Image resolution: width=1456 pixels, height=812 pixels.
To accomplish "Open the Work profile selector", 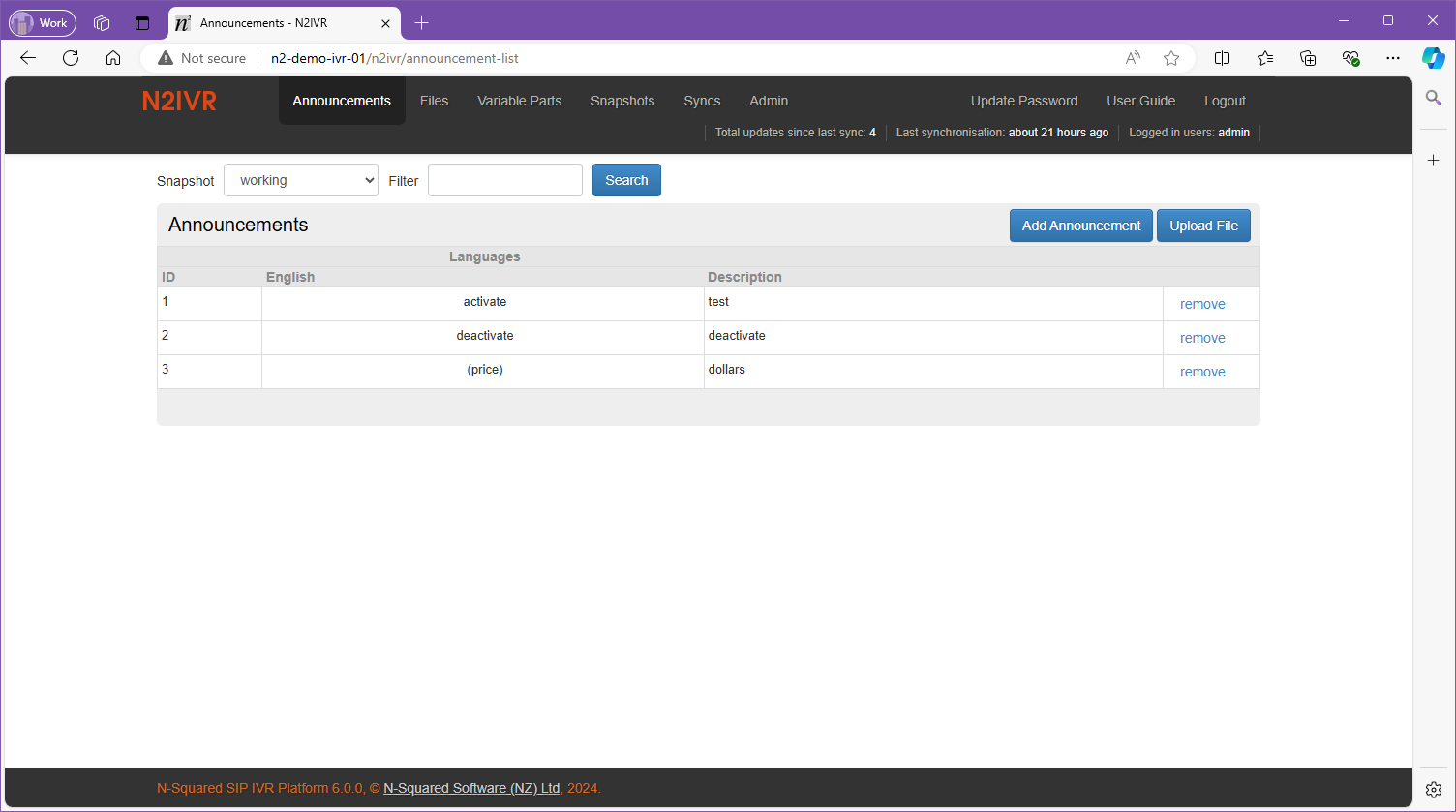I will 43,22.
